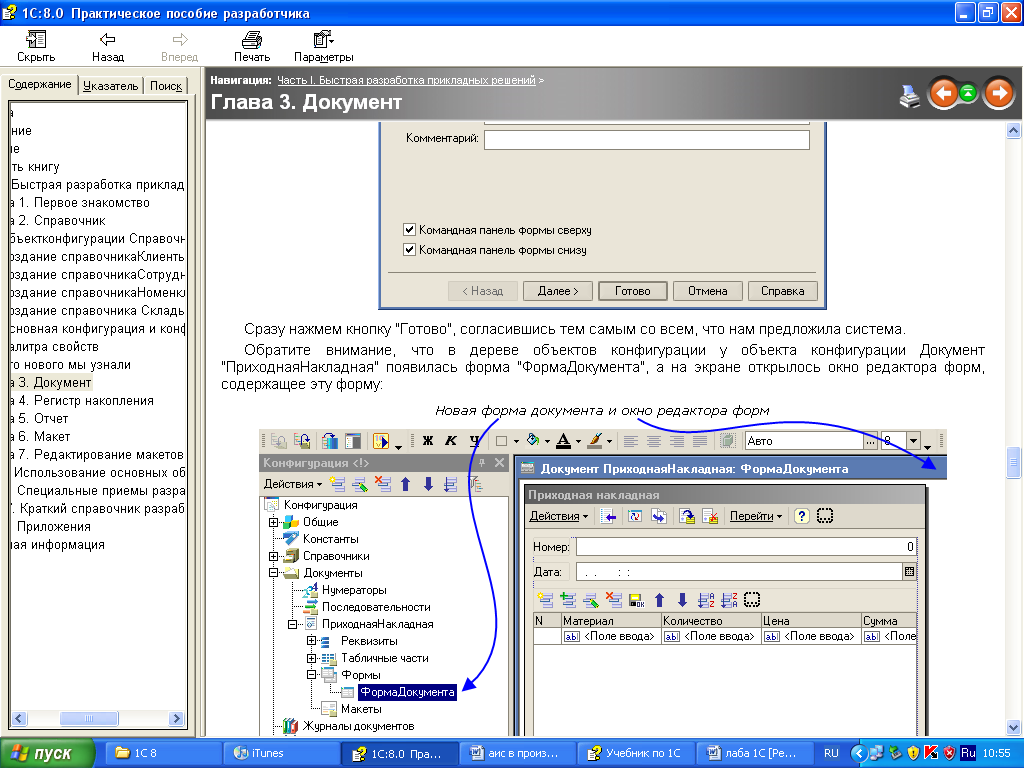Click the green home icon between arrows
The width and height of the screenshot is (1024, 768).
[969, 94]
